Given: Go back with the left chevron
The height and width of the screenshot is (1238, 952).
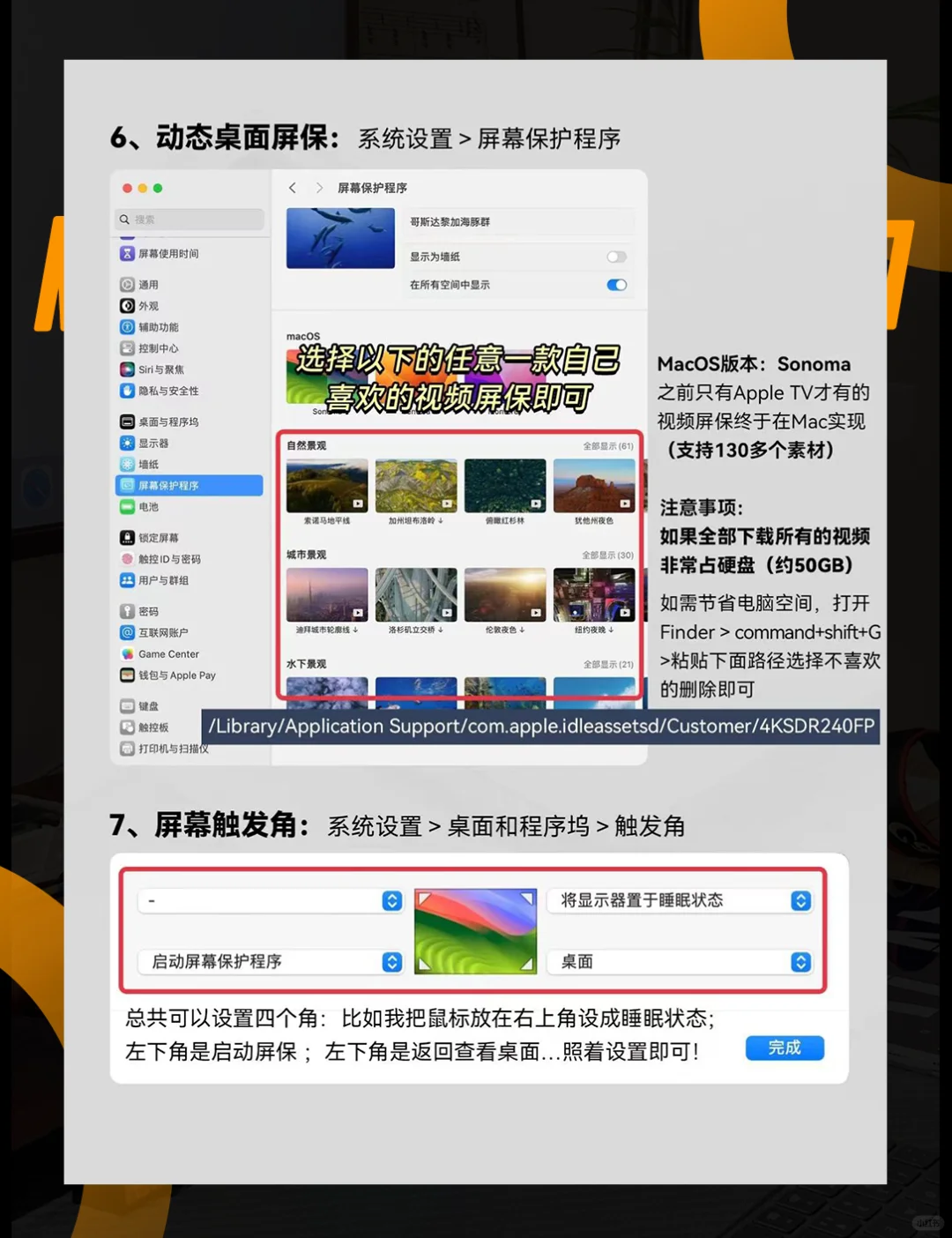Looking at the screenshot, I should pyautogui.click(x=293, y=188).
